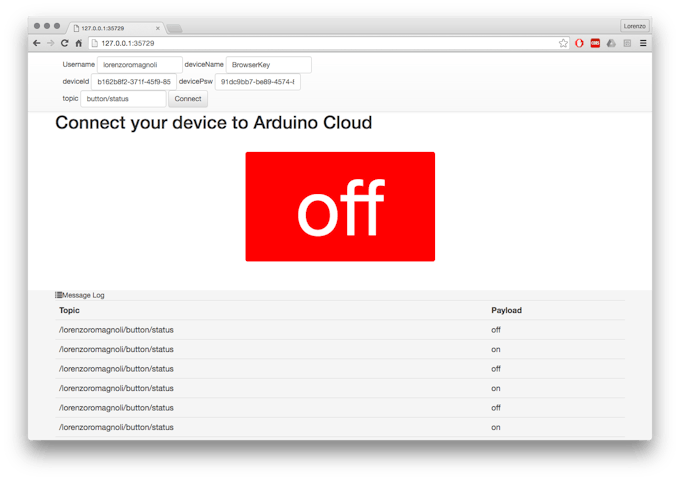The width and height of the screenshot is (680, 480).
Task: Open the red Opera-style extension icon
Action: (579, 43)
